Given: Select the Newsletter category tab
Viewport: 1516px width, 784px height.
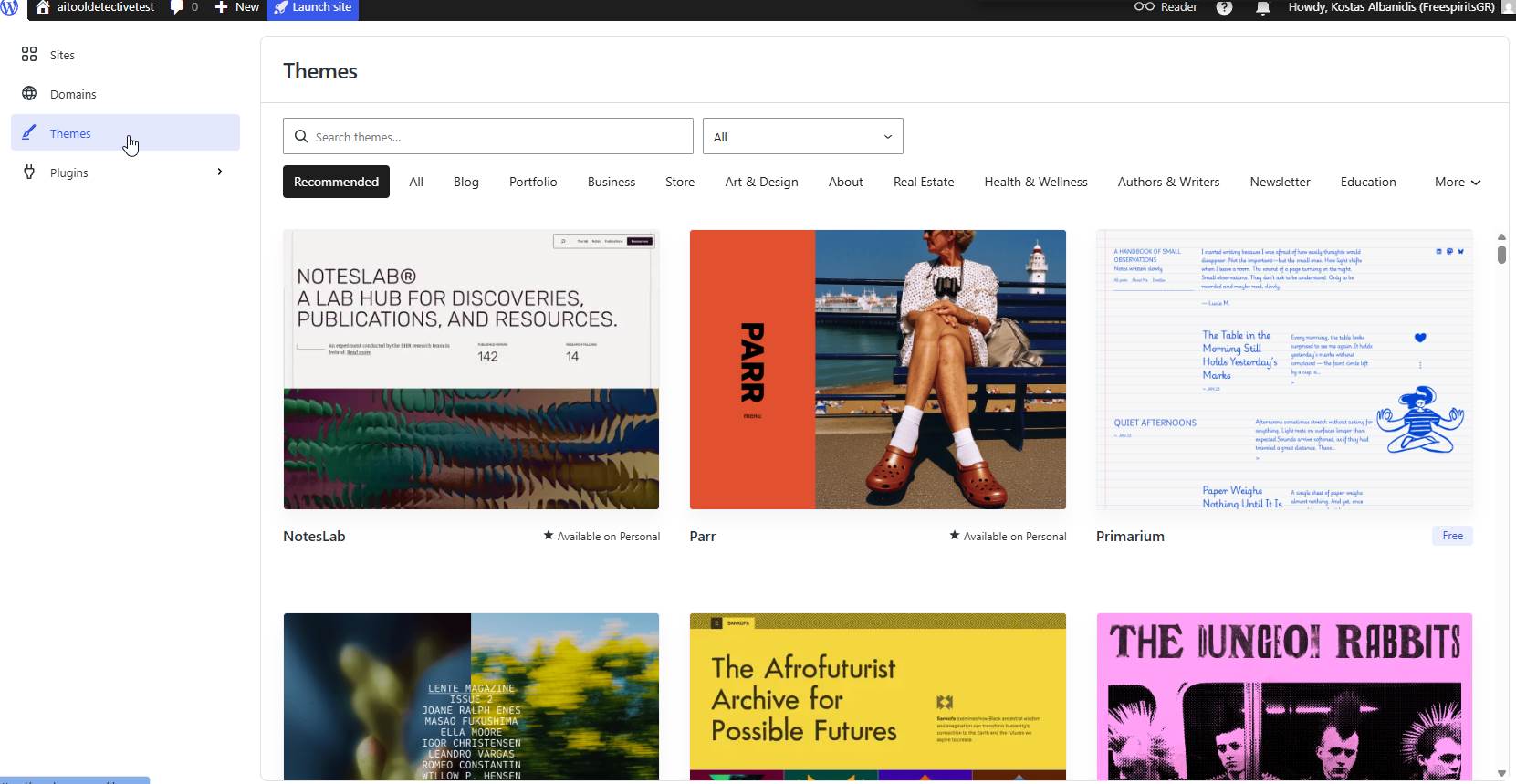Looking at the screenshot, I should click(x=1280, y=182).
